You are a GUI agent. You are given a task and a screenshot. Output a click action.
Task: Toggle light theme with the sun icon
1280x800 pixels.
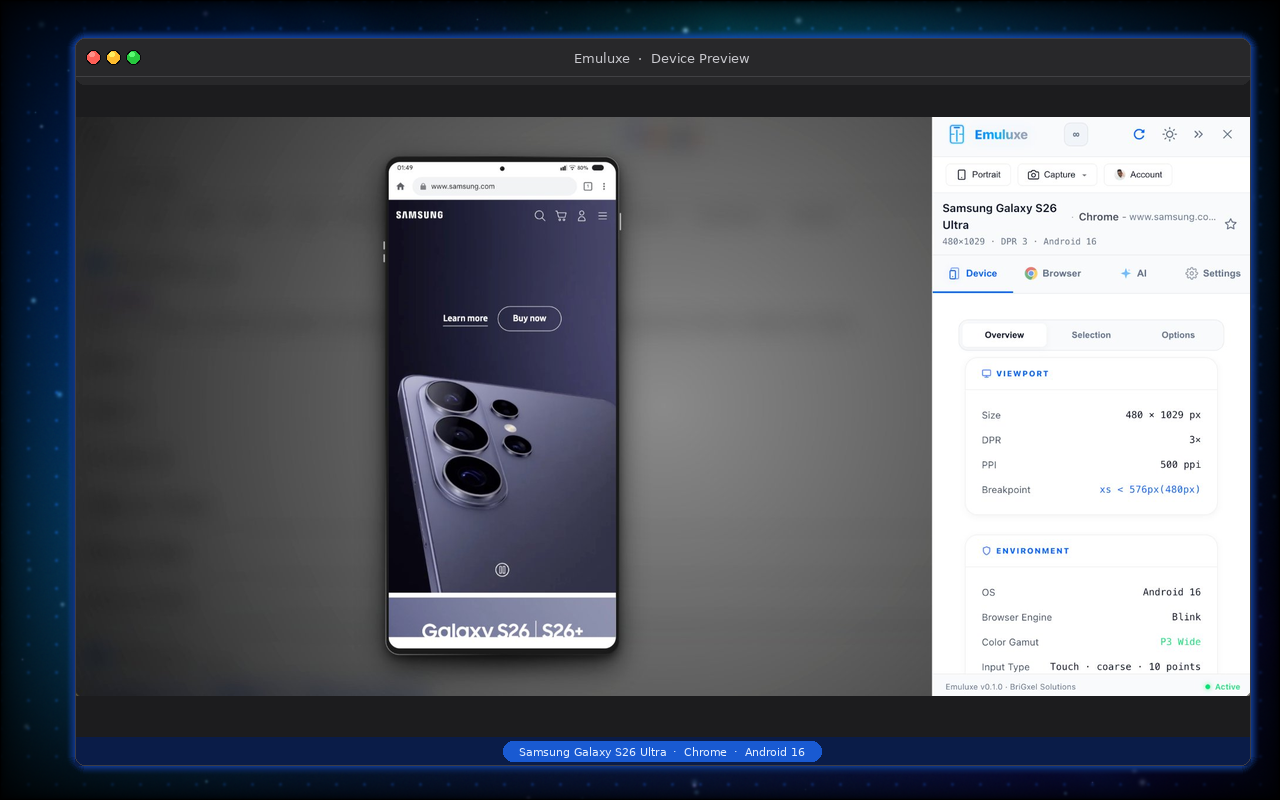pyautogui.click(x=1169, y=134)
